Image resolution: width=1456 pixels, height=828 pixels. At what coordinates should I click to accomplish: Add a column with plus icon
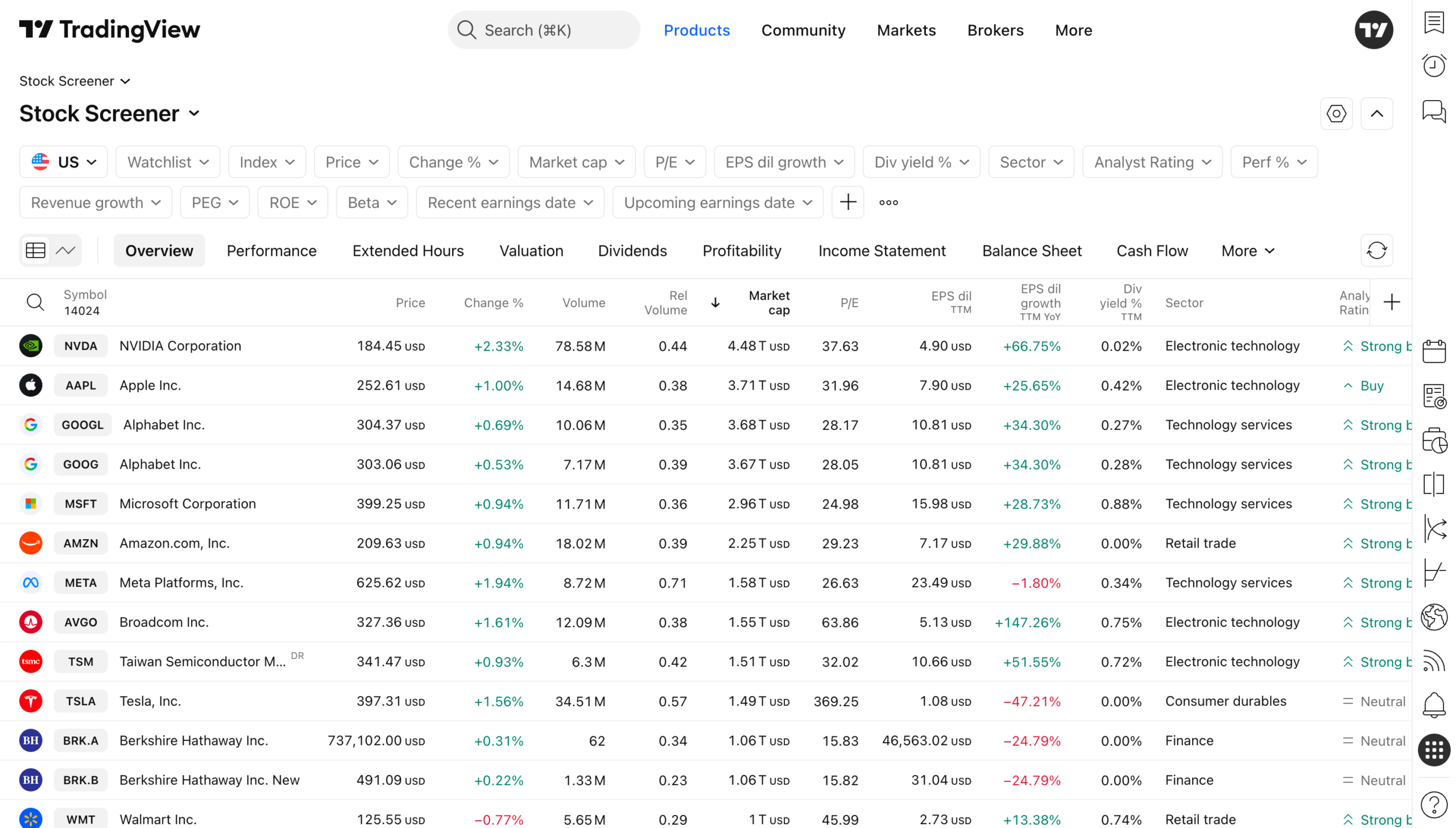tap(1391, 302)
